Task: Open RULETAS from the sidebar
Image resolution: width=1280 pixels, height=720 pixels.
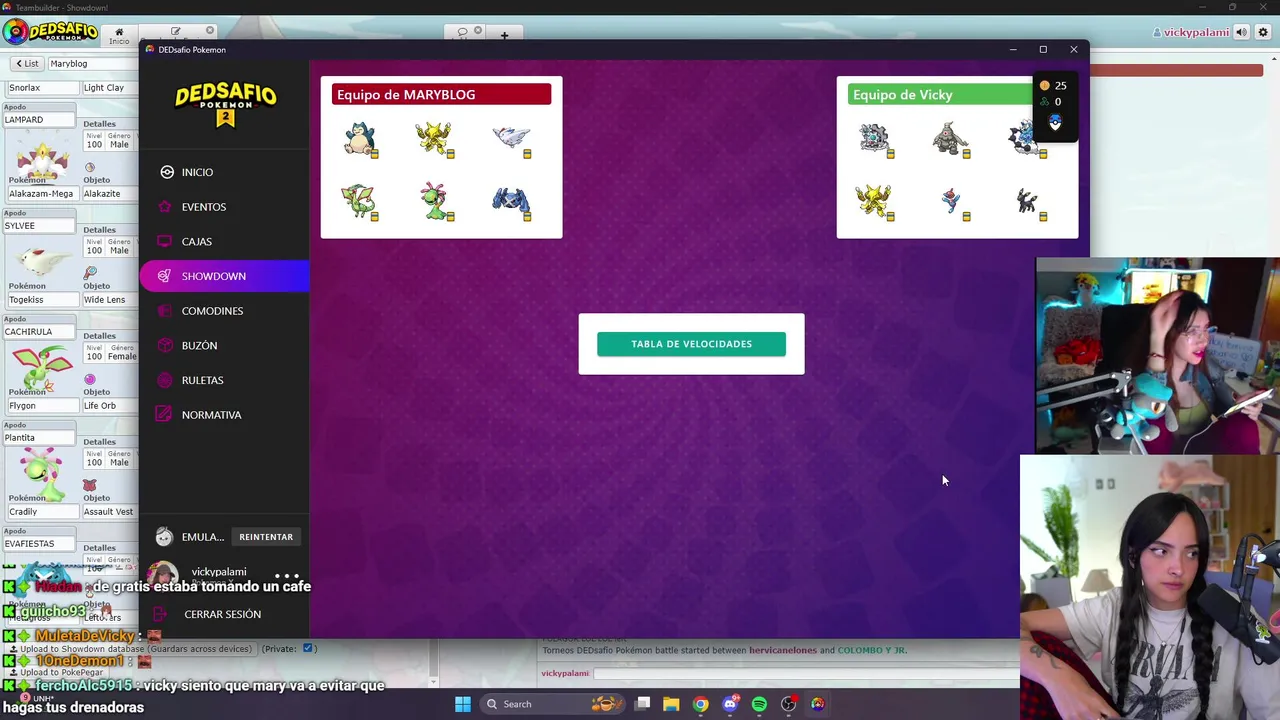Action: (x=224, y=380)
